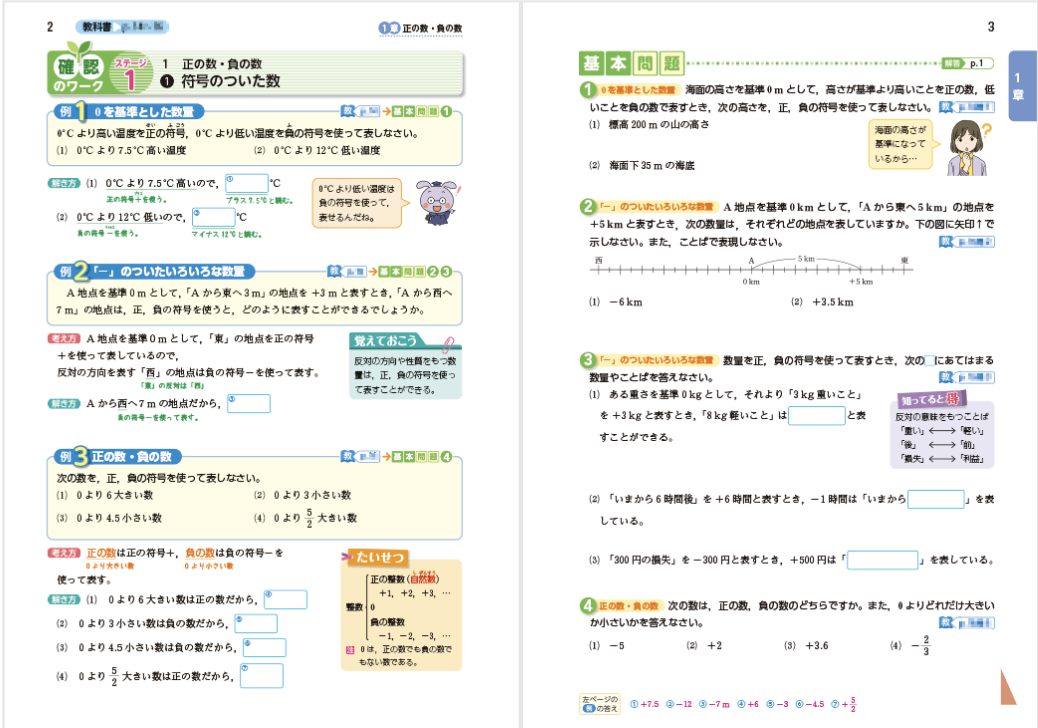Viewport: 1038px width, 728px height.
Task: Click green circle number 4 in 基本問題
Action: pos(588,606)
